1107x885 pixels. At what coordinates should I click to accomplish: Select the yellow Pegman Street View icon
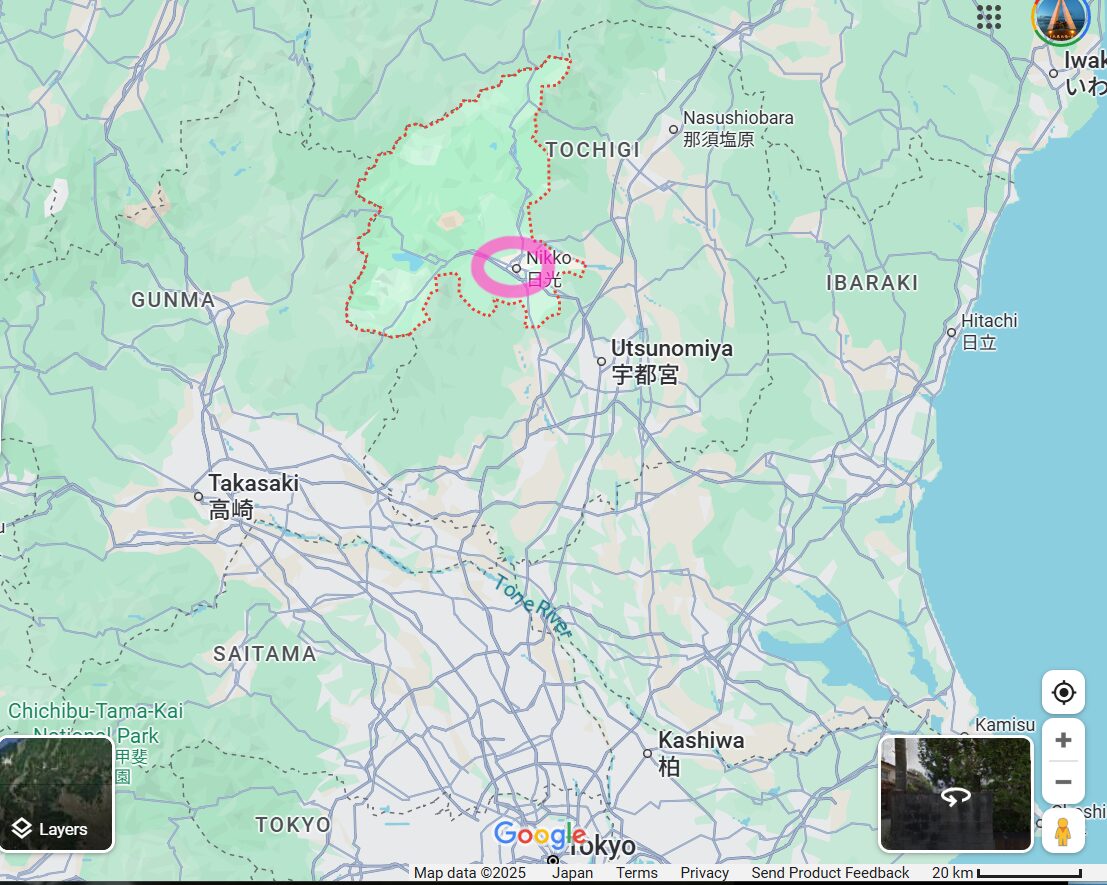(x=1063, y=831)
